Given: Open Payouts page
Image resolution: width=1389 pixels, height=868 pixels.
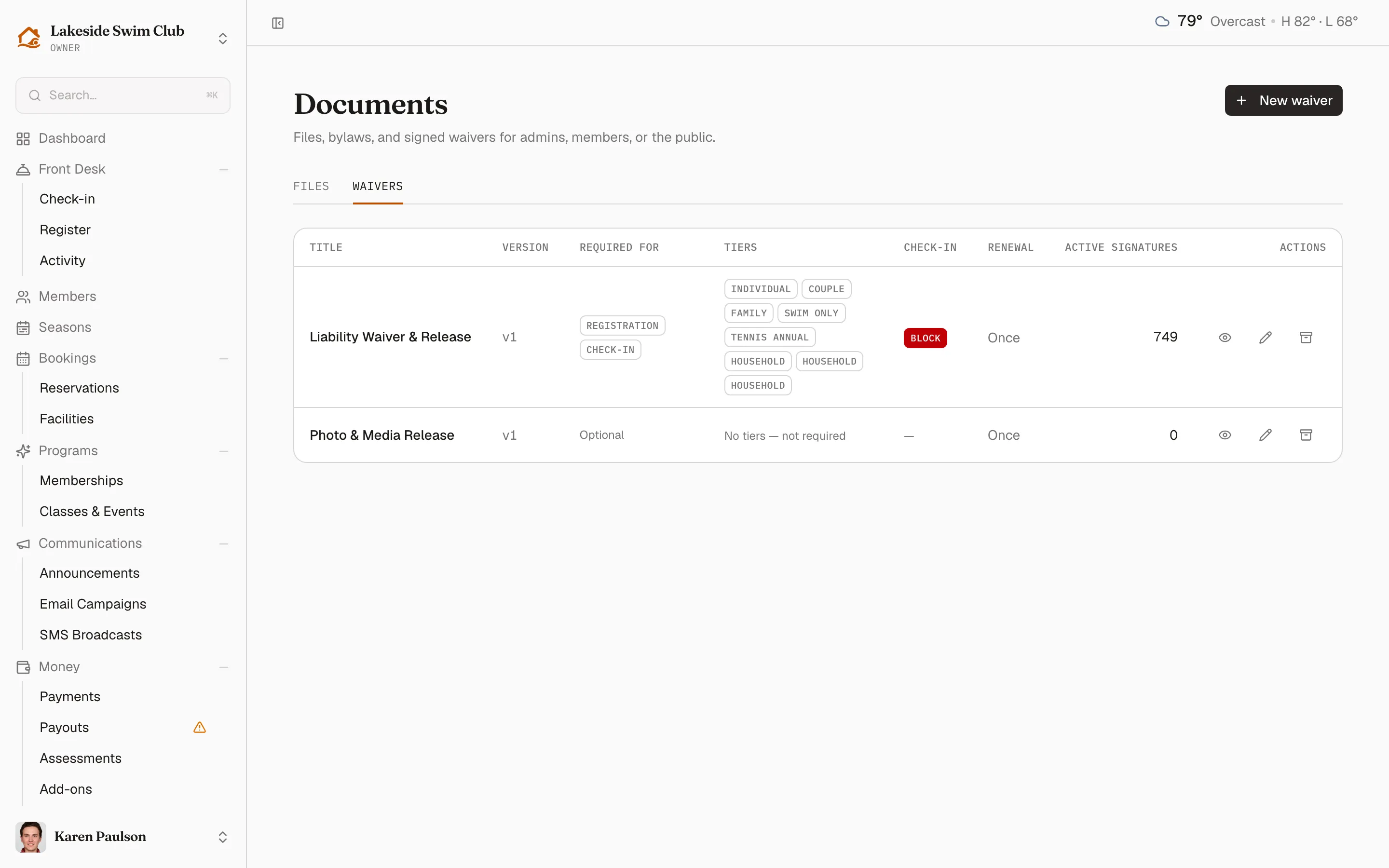Looking at the screenshot, I should (x=64, y=727).
